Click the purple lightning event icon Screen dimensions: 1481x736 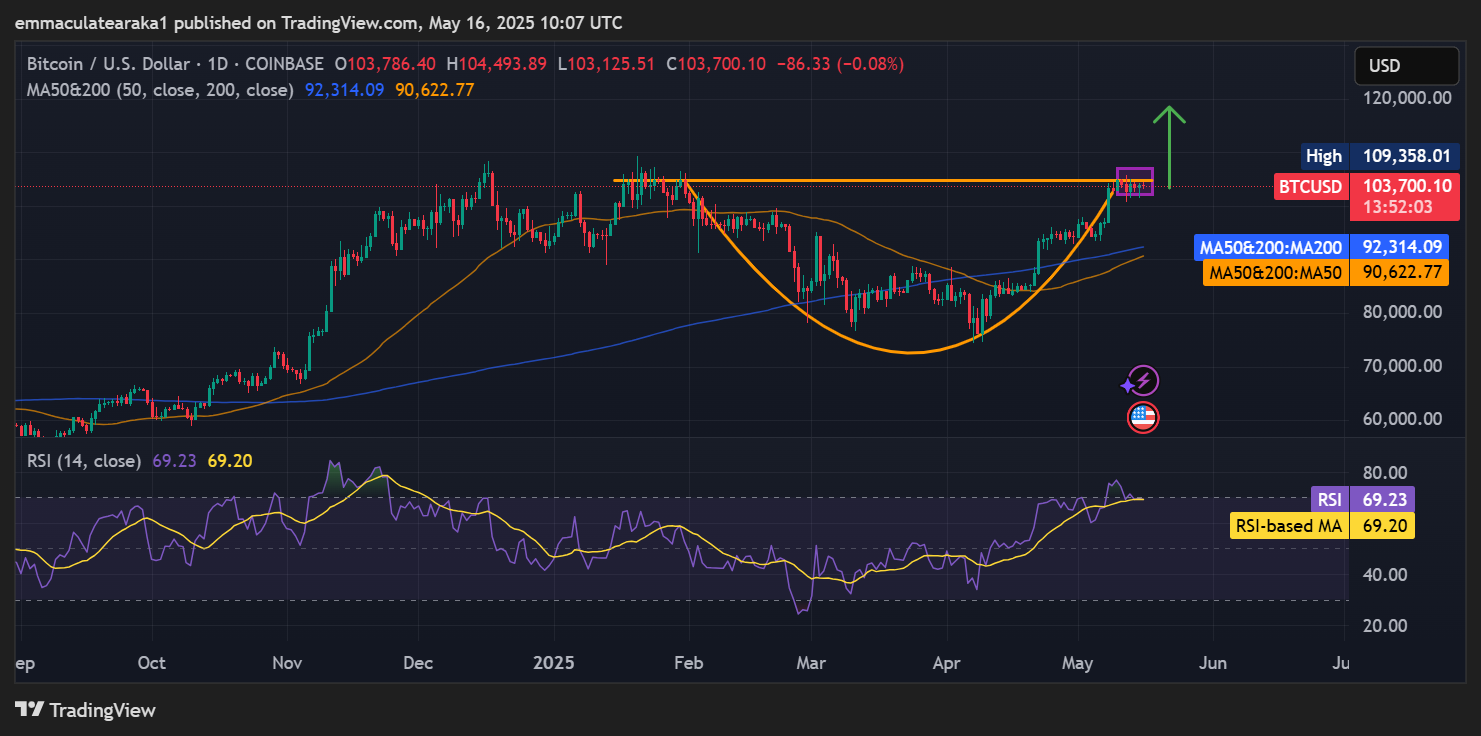pyautogui.click(x=1143, y=380)
